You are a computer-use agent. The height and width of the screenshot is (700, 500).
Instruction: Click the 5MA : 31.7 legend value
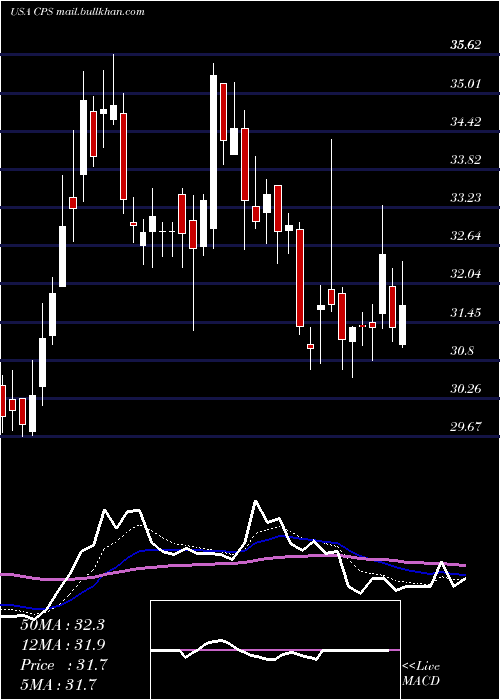[59, 684]
